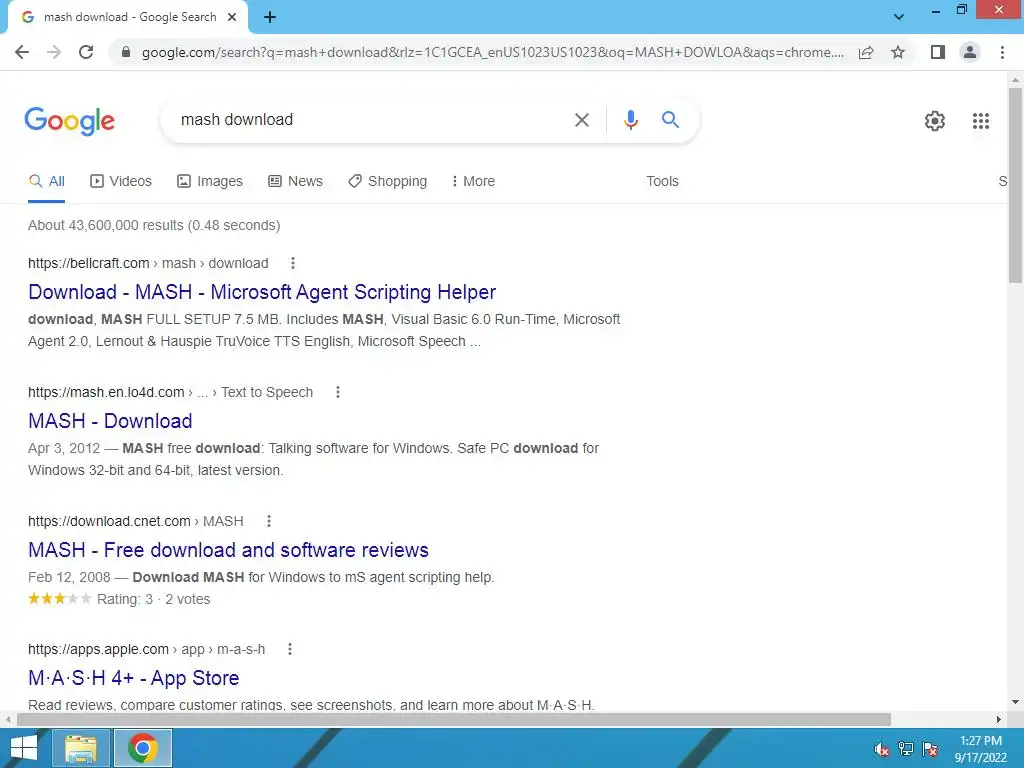
Task: Click the mash.en.lo4d.com URL breadcrumb
Action: (x=170, y=392)
